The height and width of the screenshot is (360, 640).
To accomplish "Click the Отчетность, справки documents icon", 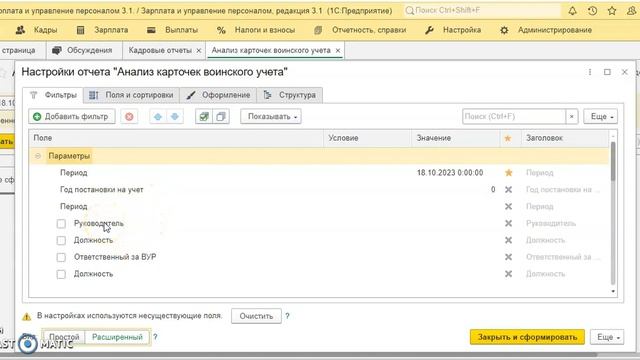I will (x=318, y=30).
